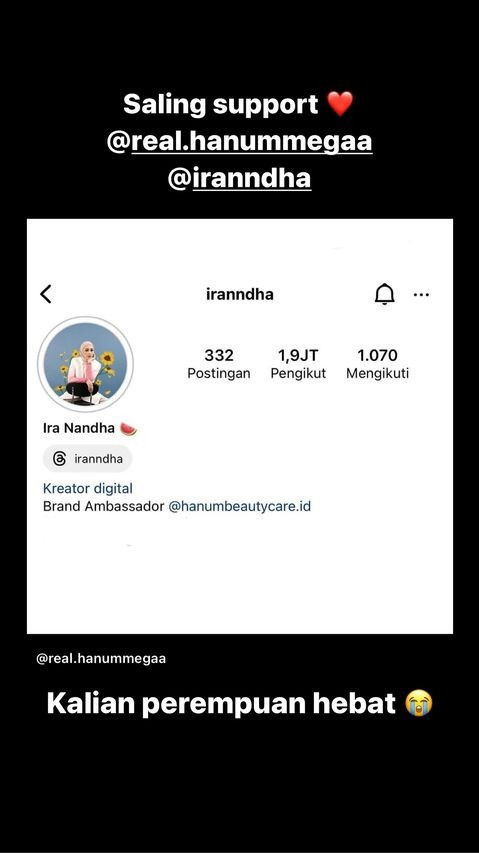The width and height of the screenshot is (479, 853).
Task: Tap the Kreator digital category label
Action: pyautogui.click(x=88, y=489)
